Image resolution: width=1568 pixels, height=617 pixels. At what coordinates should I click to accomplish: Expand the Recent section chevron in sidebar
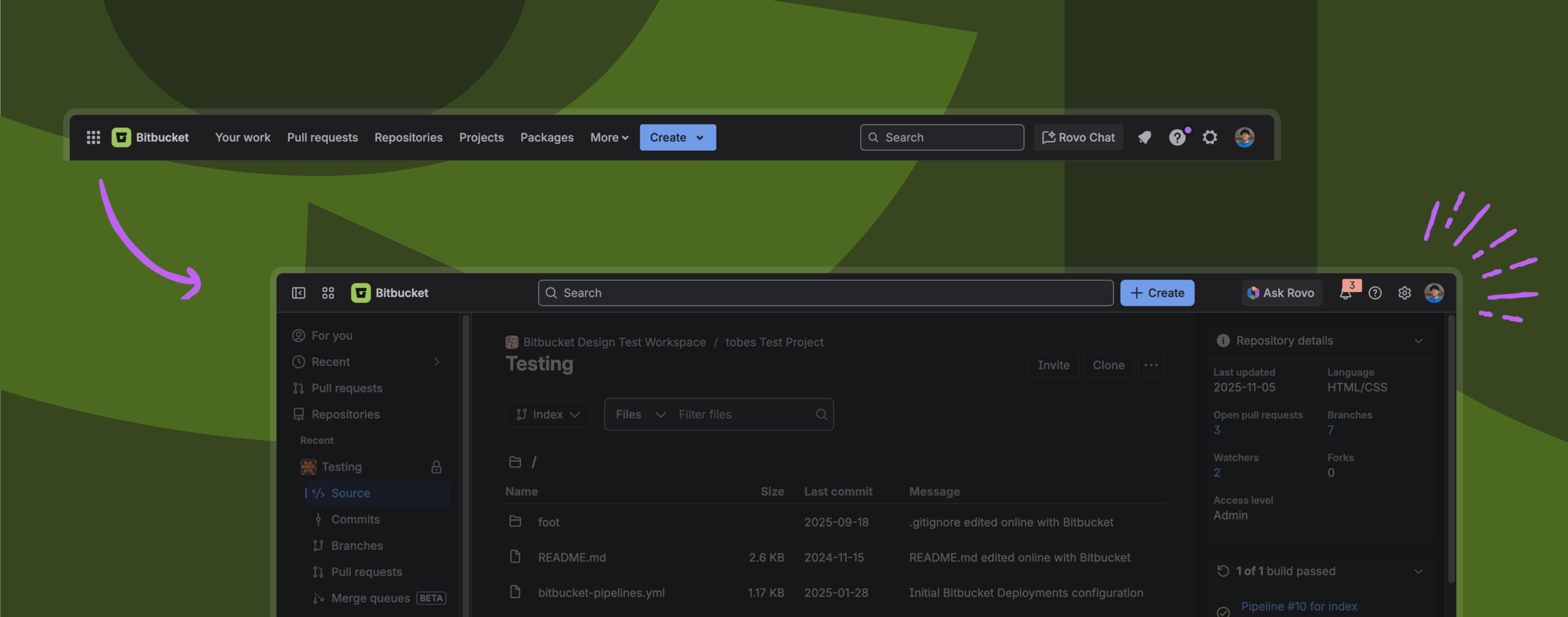click(x=437, y=362)
